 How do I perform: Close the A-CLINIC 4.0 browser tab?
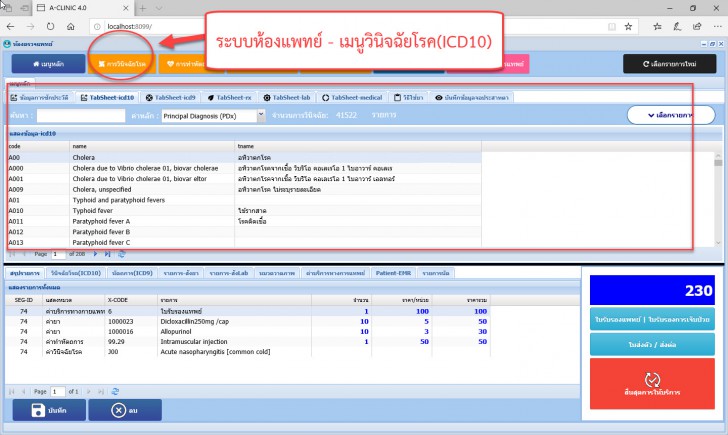coord(126,8)
